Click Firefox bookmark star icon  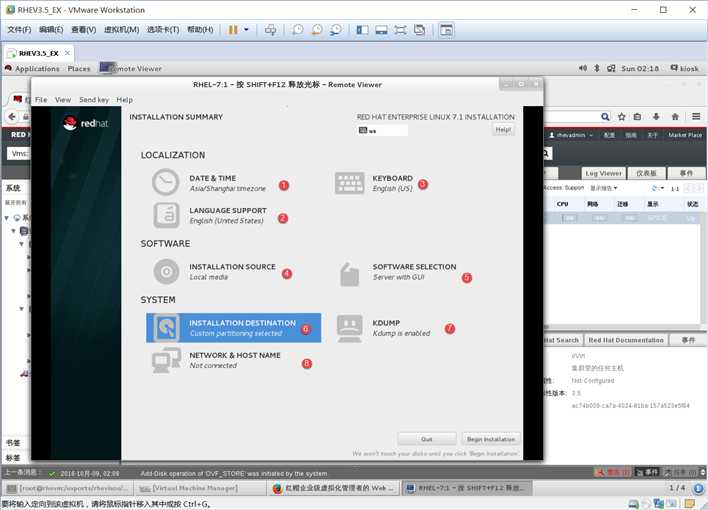(x=622, y=117)
